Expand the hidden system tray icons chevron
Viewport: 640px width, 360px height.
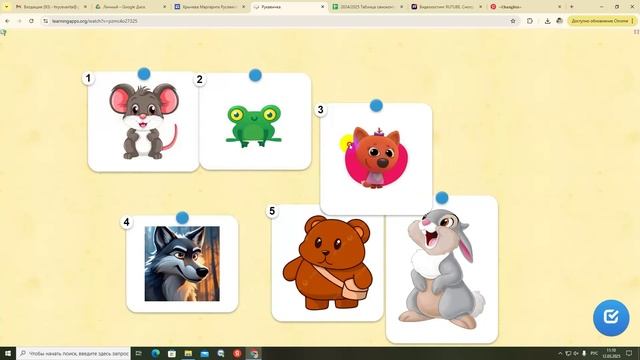point(560,353)
